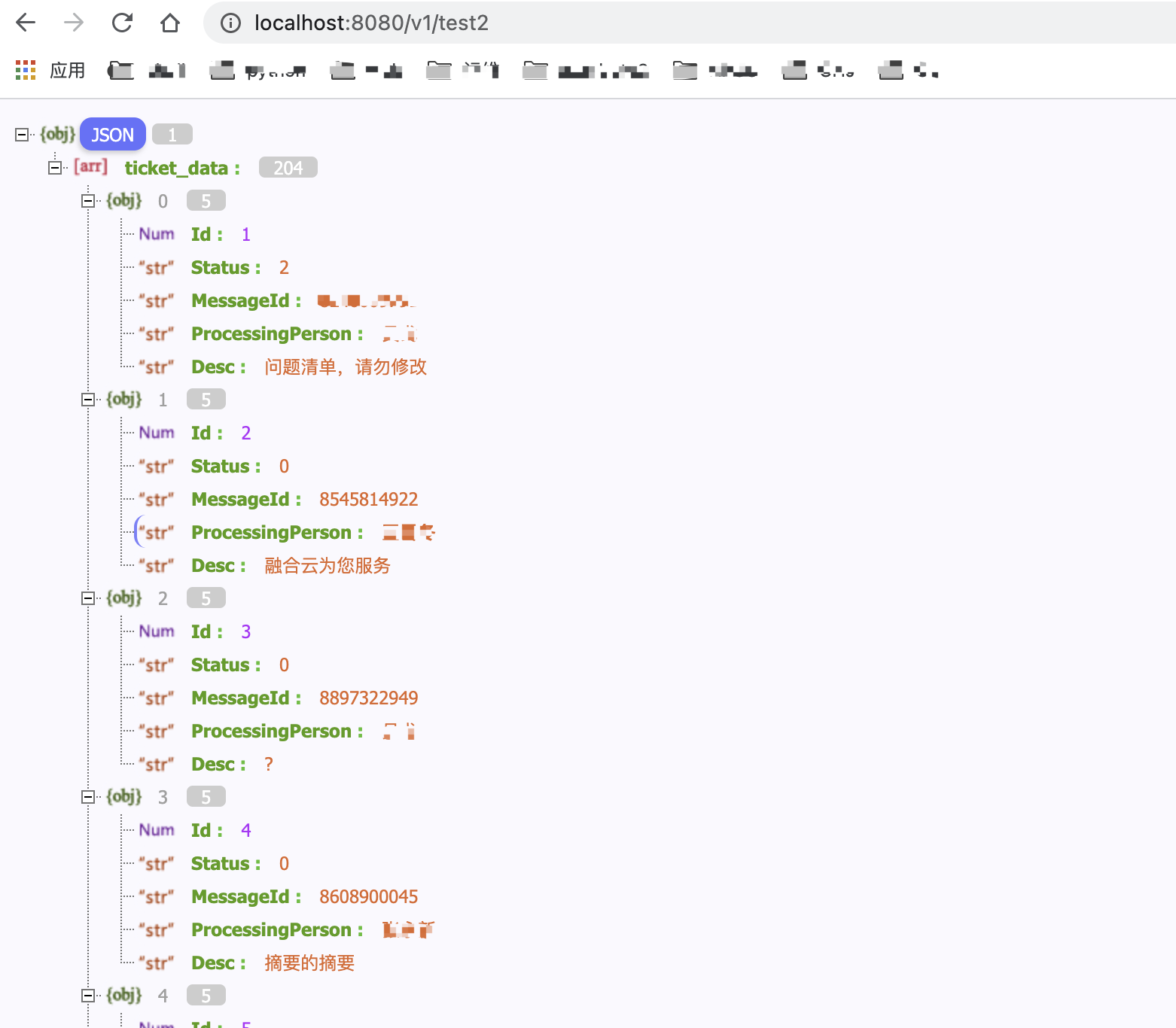This screenshot has width=1176, height=1028.
Task: Open the site information icon in address bar
Action: pyautogui.click(x=230, y=23)
